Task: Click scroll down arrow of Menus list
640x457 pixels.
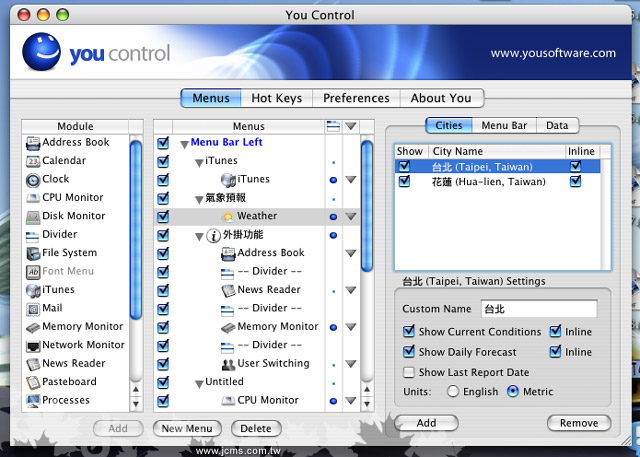Action: [367, 404]
